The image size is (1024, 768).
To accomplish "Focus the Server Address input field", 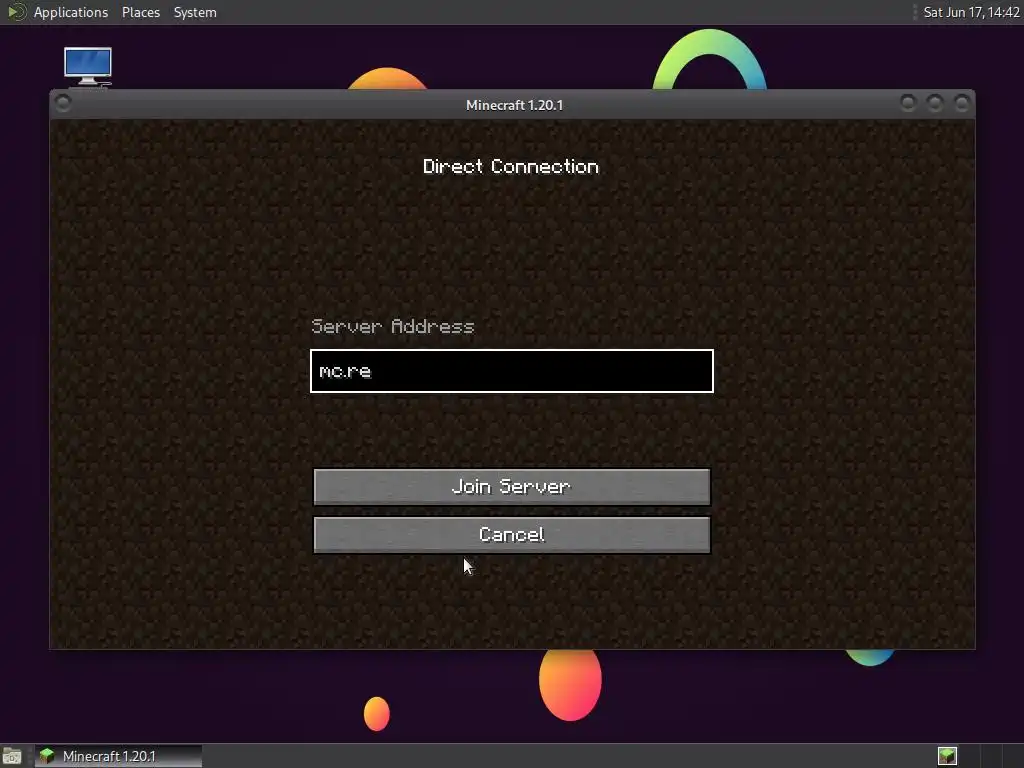I will (511, 371).
